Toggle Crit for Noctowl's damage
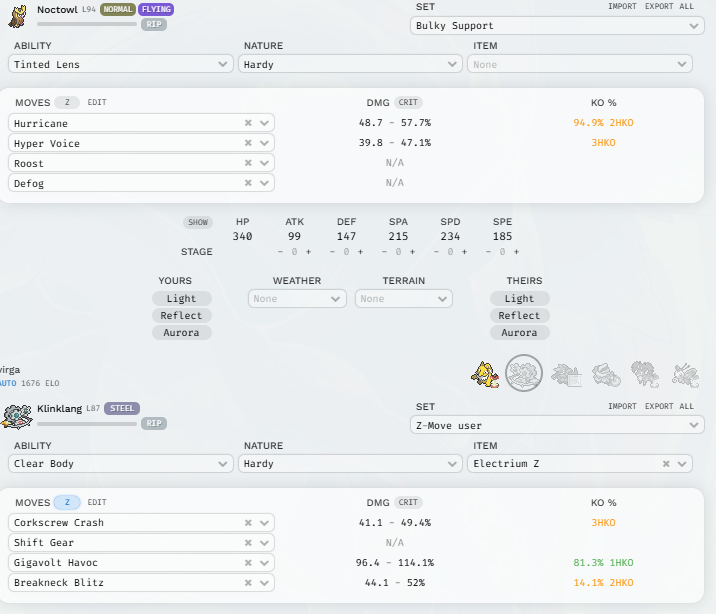 tap(407, 102)
